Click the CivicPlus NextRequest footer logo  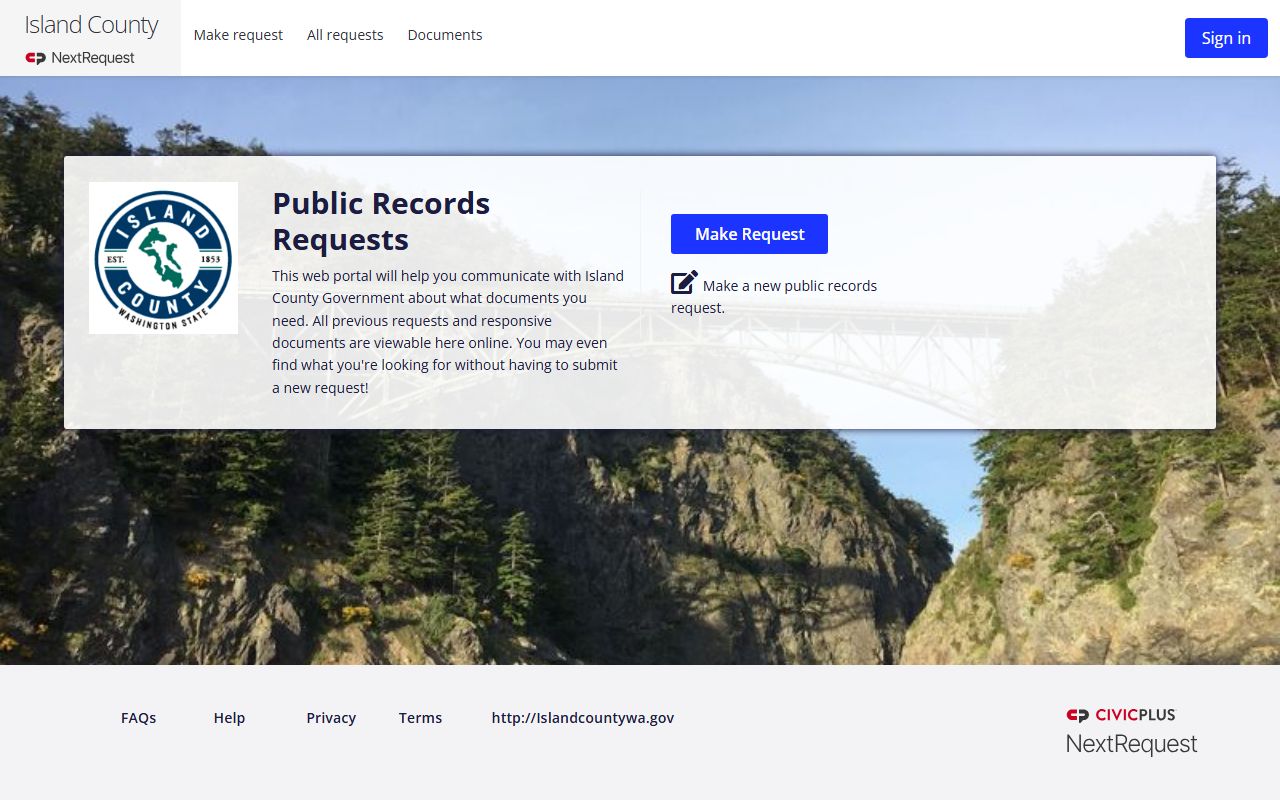pos(1131,732)
